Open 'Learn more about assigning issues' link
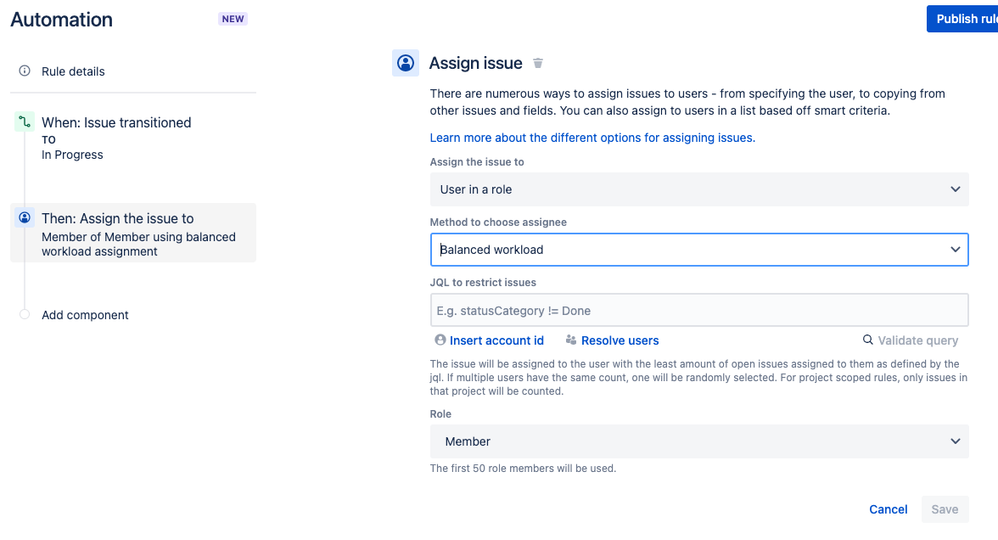Image resolution: width=998 pixels, height=540 pixels. (x=592, y=138)
